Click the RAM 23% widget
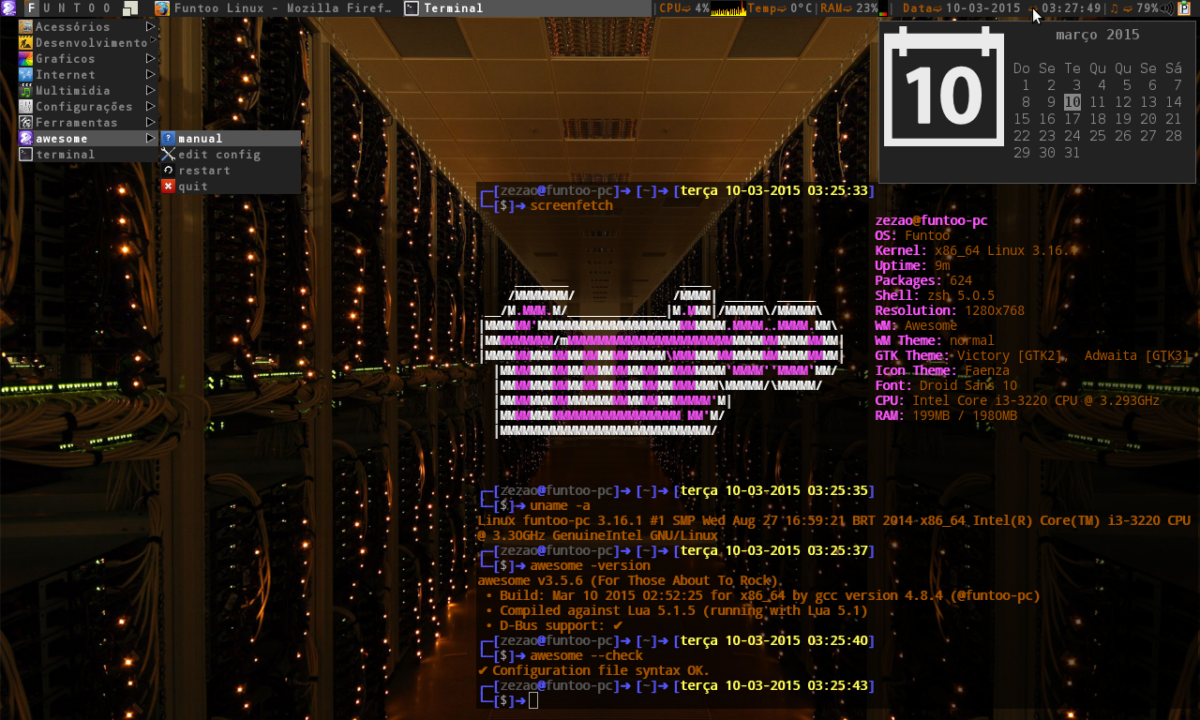Image resolution: width=1200 pixels, height=720 pixels. click(850, 8)
